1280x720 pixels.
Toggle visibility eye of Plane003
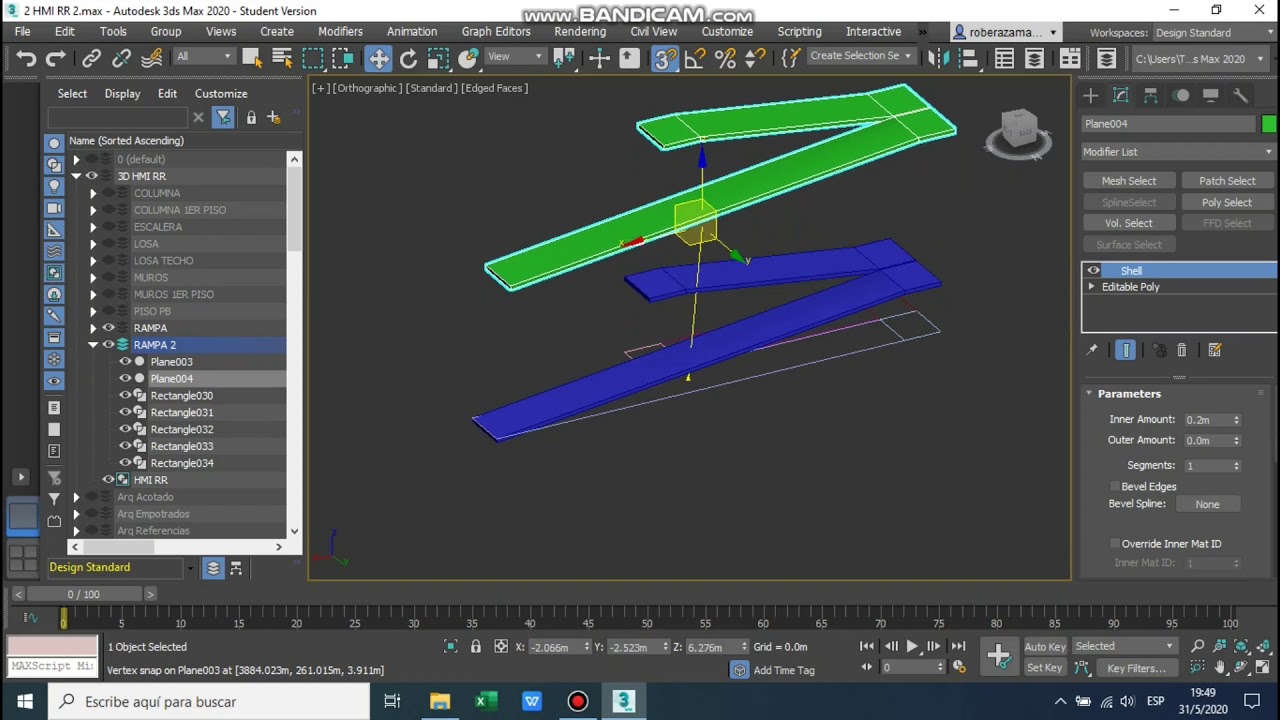(125, 362)
